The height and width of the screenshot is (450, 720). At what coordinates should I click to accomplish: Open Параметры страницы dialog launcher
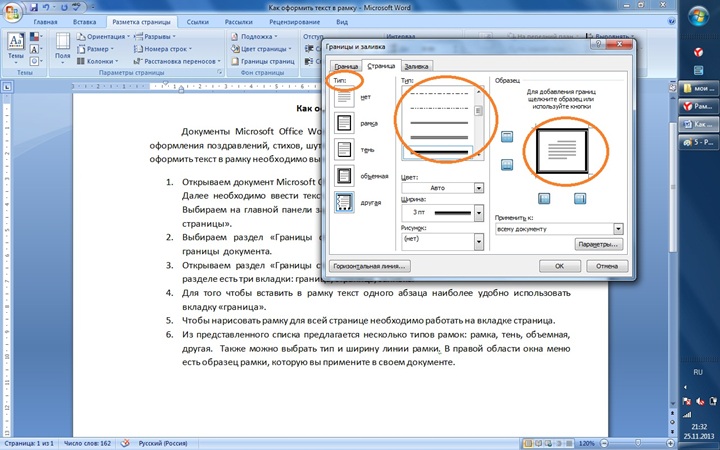(219, 73)
